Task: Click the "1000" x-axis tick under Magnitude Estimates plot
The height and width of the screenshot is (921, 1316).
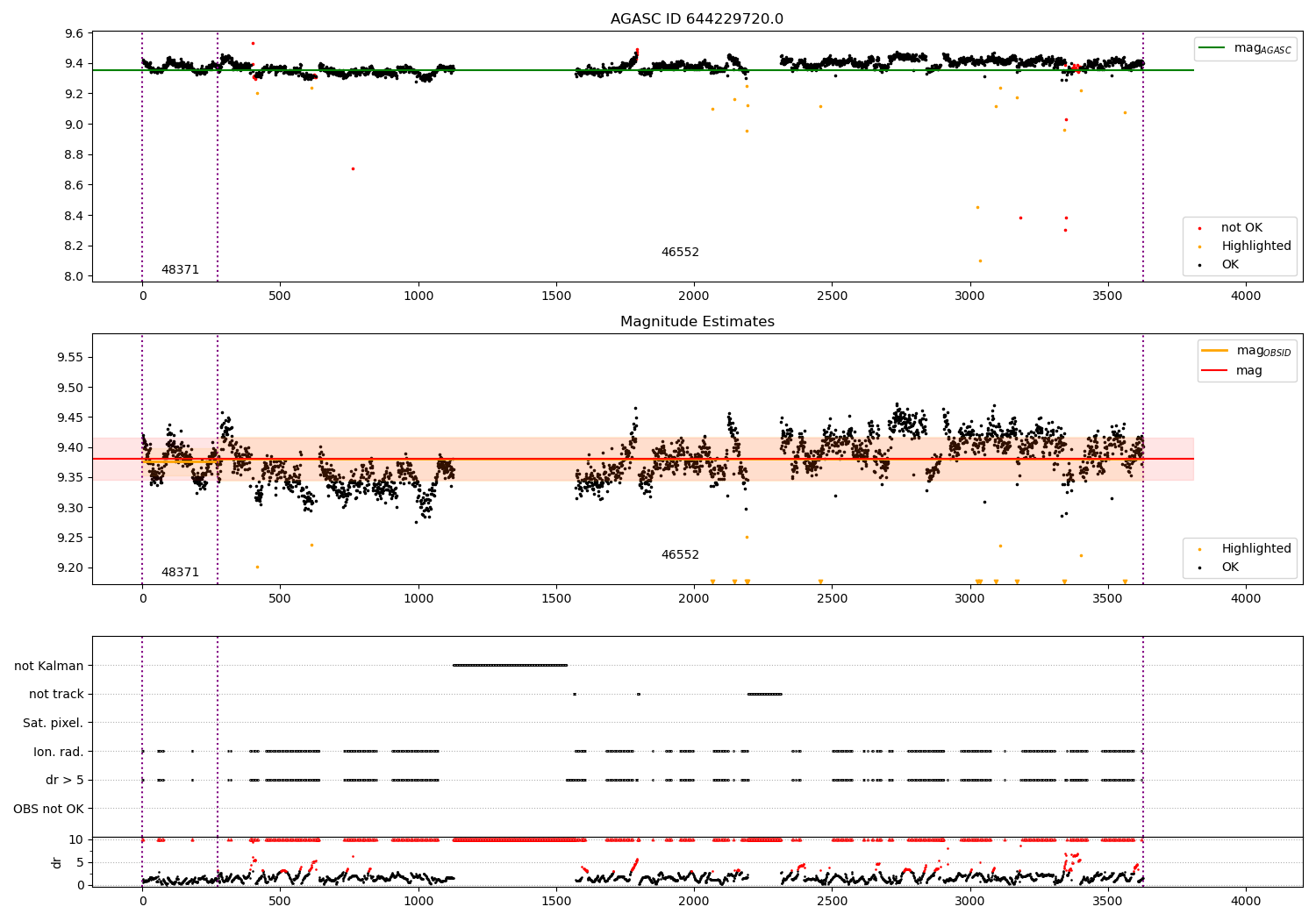Action: click(418, 598)
